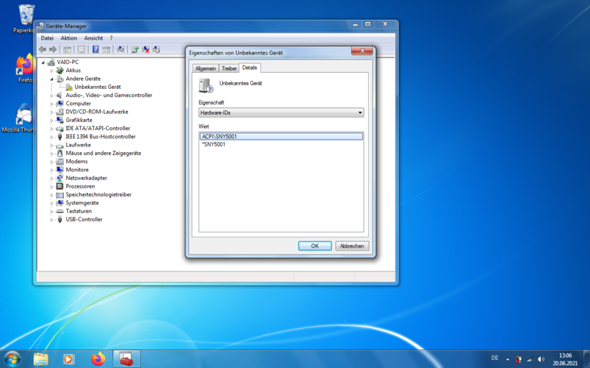Click the Geräte-Manager taskbar button

(x=126, y=359)
